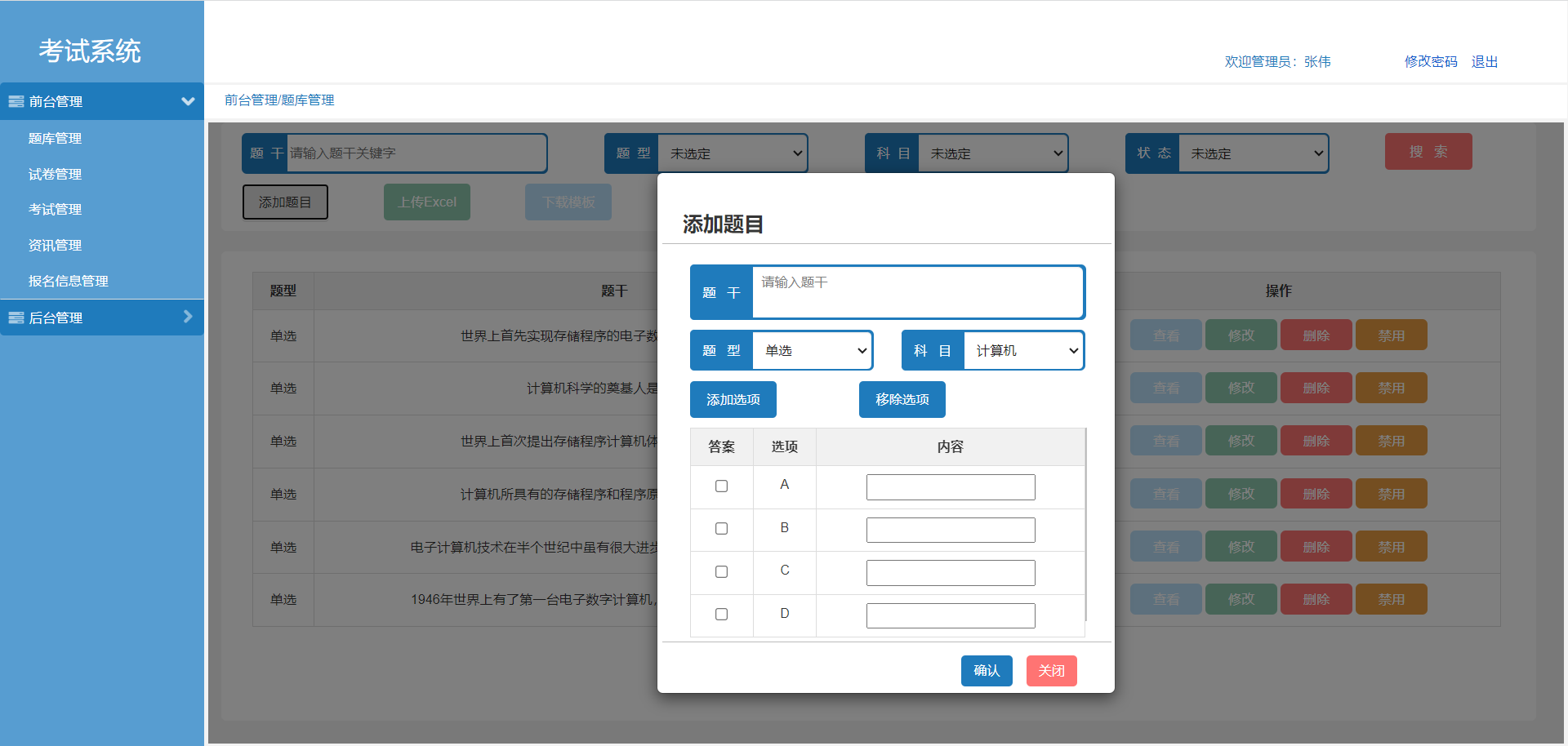The image size is (1568, 746).
Task: Click 禁用 in the fourth question row
Action: coord(1392,494)
